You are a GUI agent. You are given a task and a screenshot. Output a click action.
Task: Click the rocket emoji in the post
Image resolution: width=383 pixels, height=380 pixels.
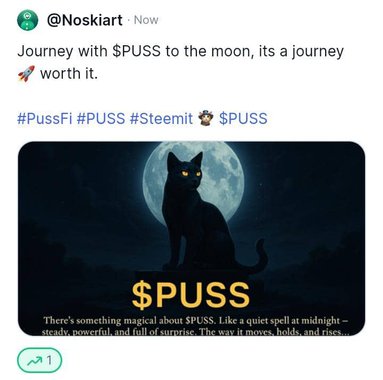[26, 73]
